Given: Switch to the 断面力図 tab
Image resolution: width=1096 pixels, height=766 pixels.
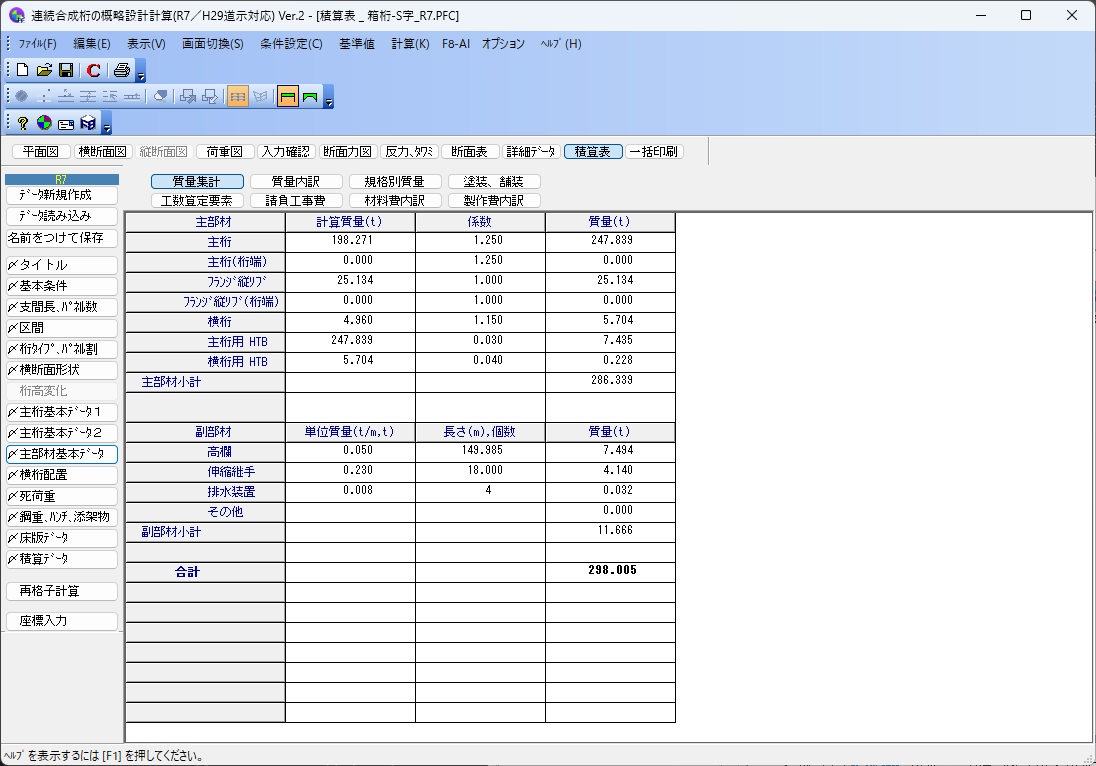Looking at the screenshot, I should coord(347,152).
